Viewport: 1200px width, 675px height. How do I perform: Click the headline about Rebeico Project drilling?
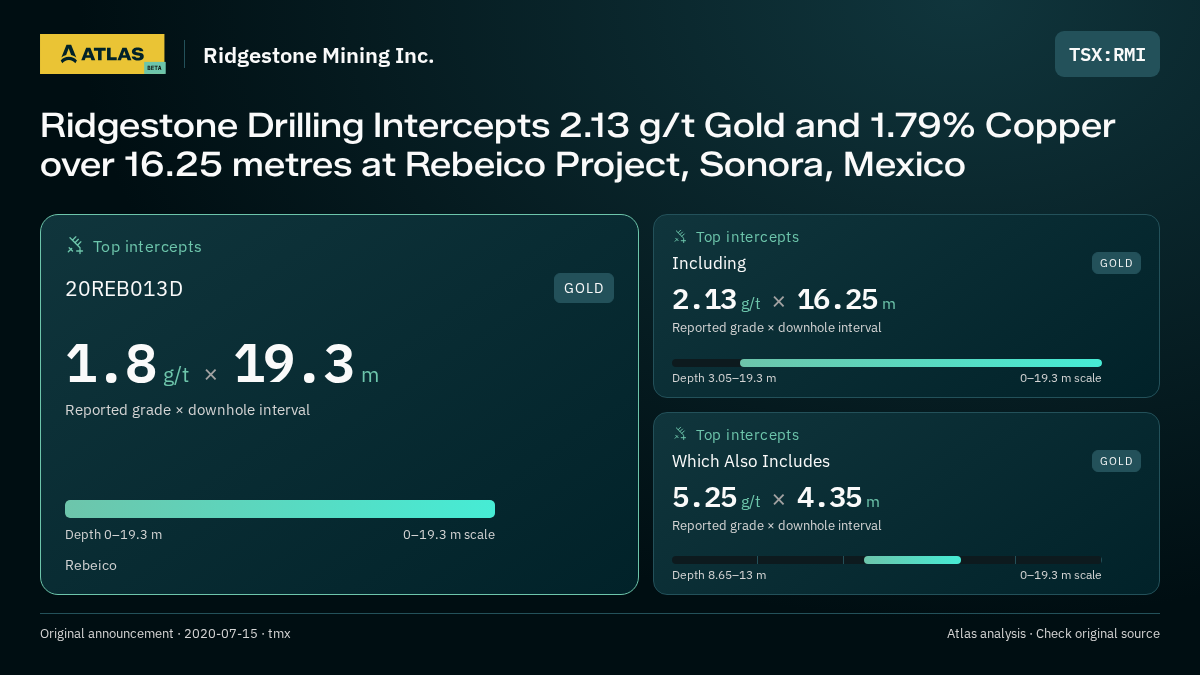577,145
